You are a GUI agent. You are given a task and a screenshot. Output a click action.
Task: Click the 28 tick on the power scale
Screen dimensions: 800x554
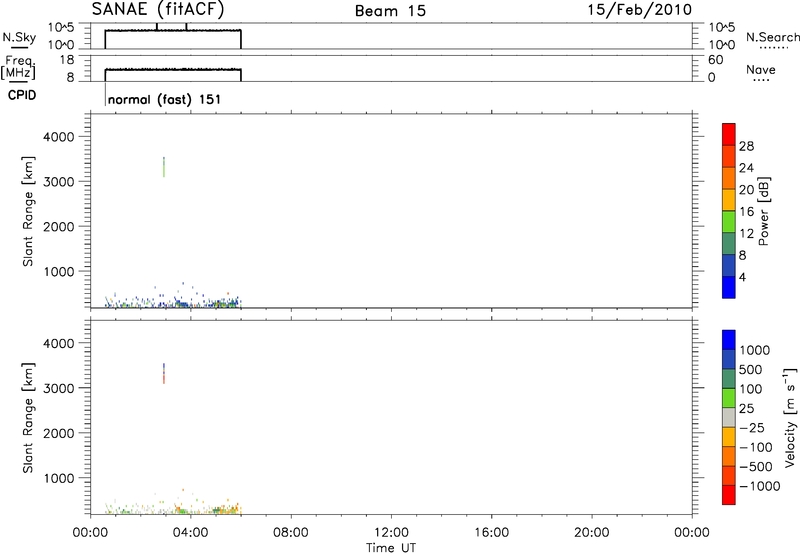[x=746, y=146]
